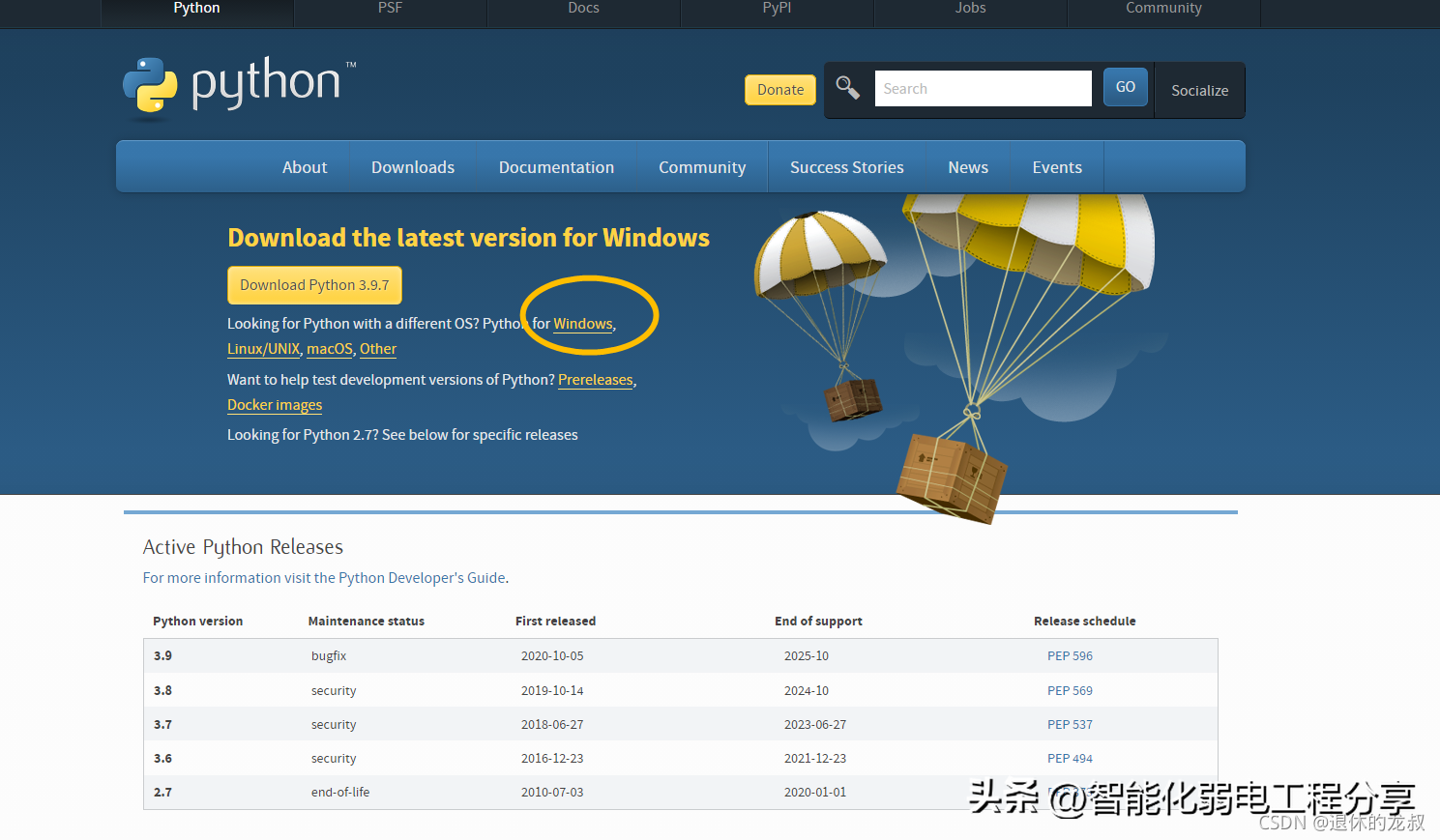Click the Donate button

[780, 90]
